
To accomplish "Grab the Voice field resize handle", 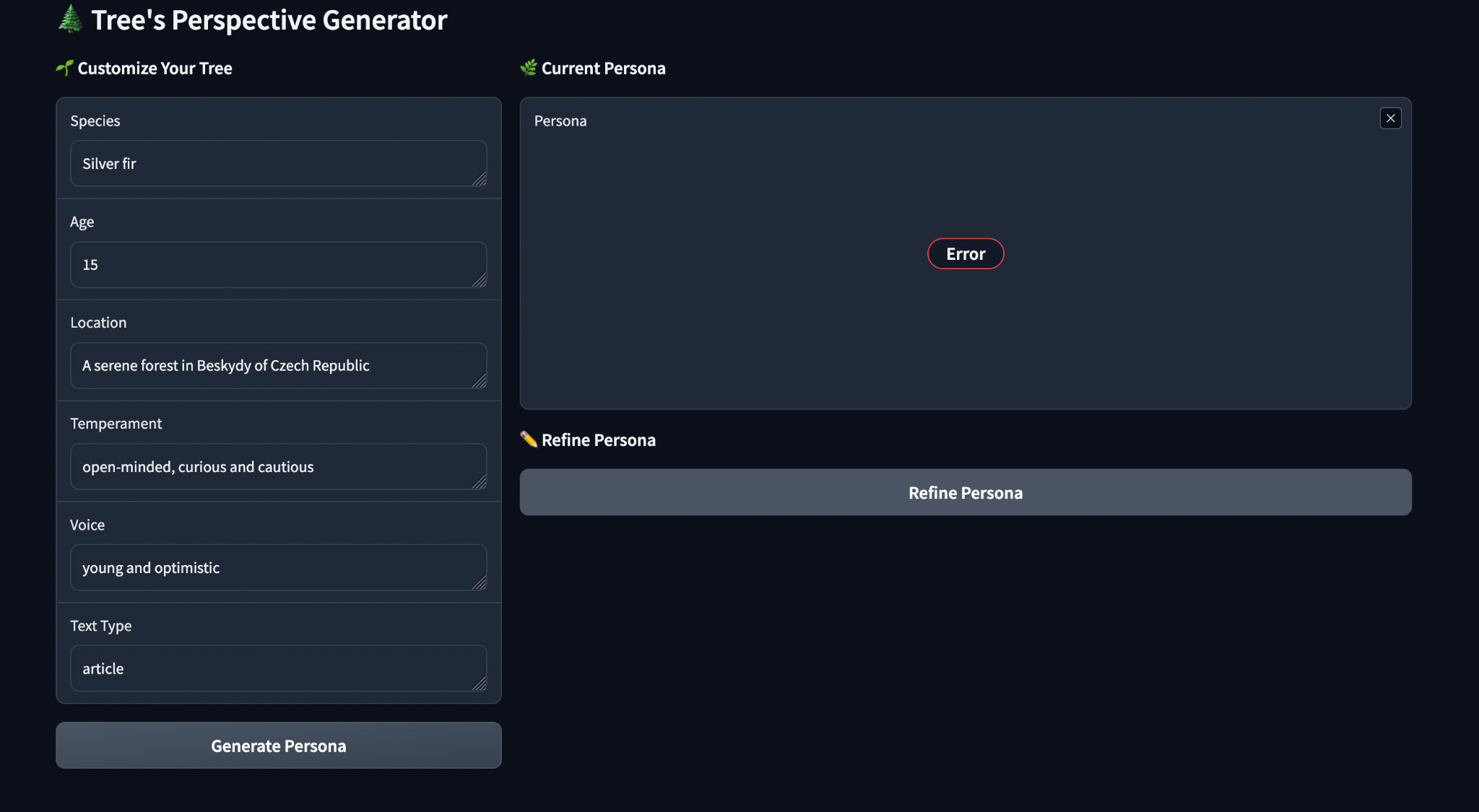I will 480,583.
